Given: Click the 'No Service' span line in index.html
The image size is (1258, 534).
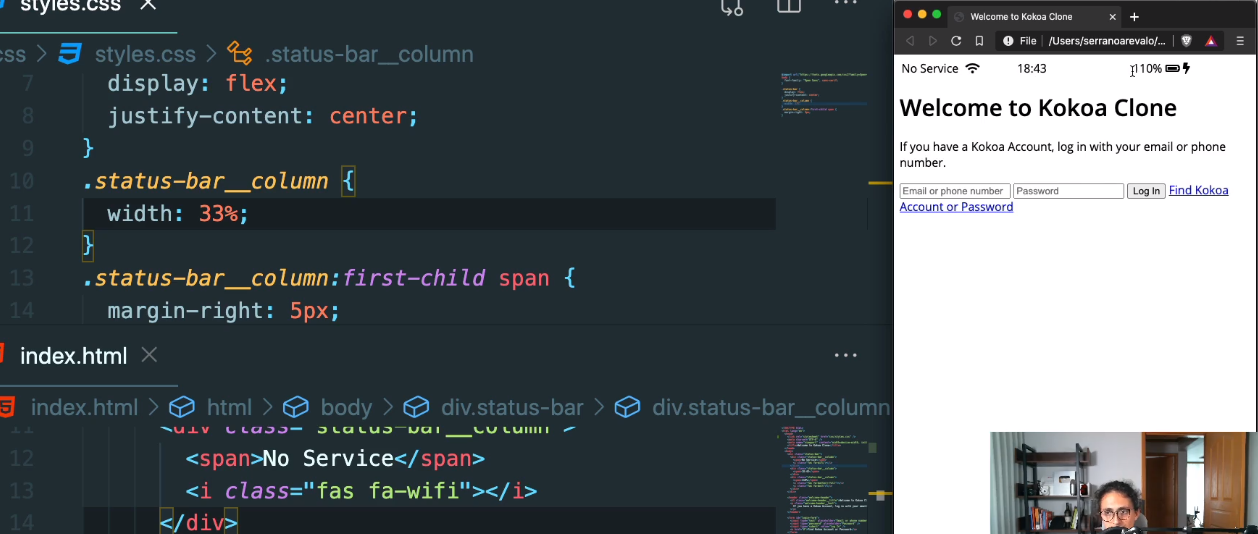Looking at the screenshot, I should click(x=335, y=459).
